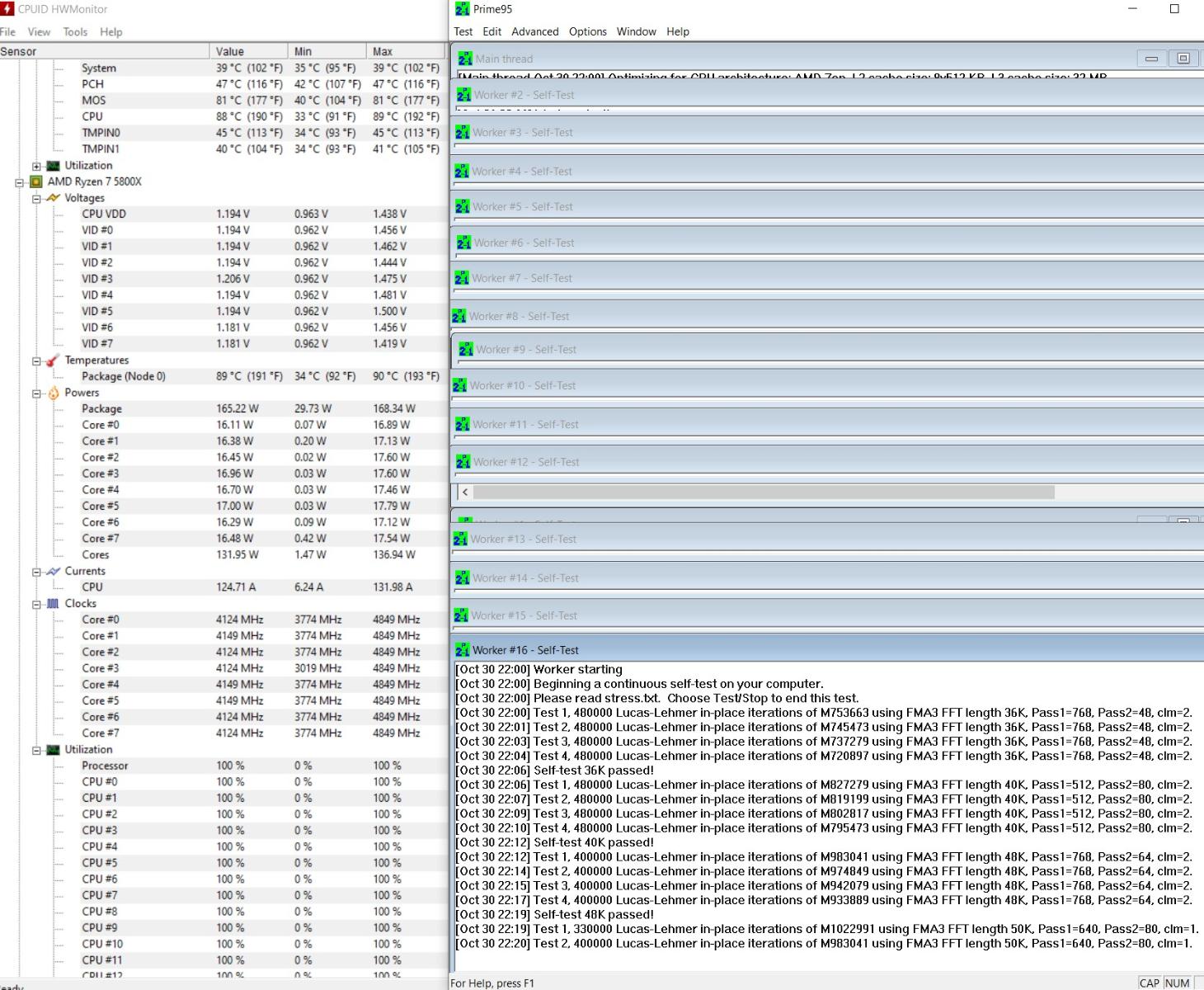Click the Max column header
Image resolution: width=1204 pixels, height=990 pixels.
406,51
